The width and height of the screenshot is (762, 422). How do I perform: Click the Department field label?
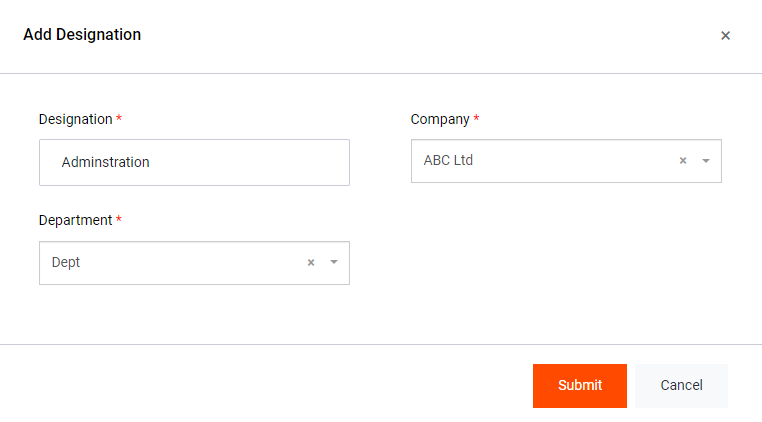point(76,220)
